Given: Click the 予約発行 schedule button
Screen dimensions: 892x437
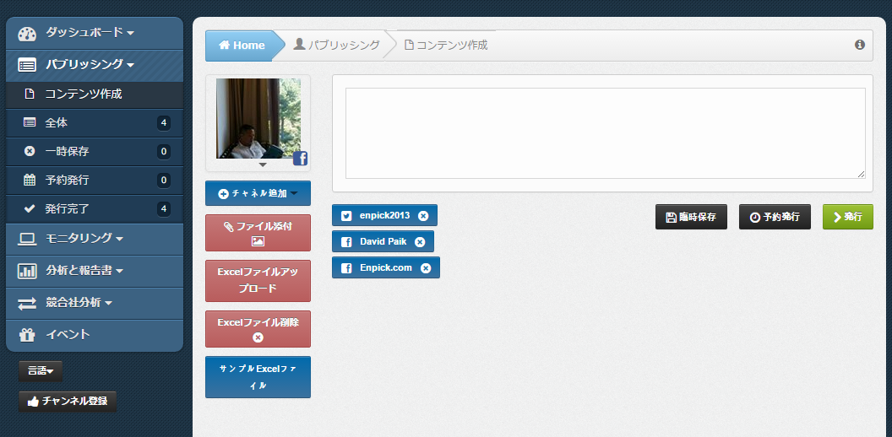Looking at the screenshot, I should pos(775,217).
